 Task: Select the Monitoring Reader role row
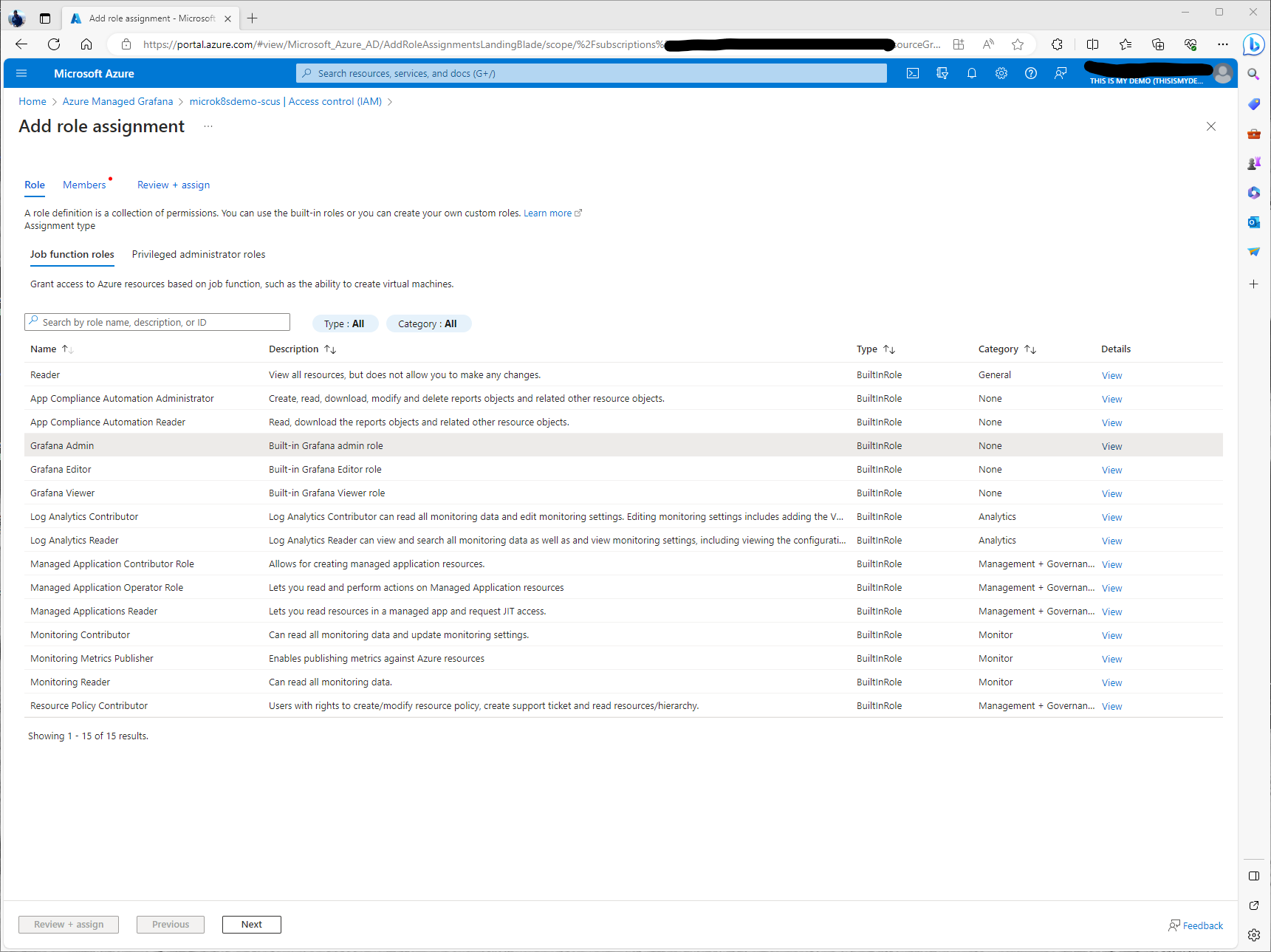coord(70,682)
